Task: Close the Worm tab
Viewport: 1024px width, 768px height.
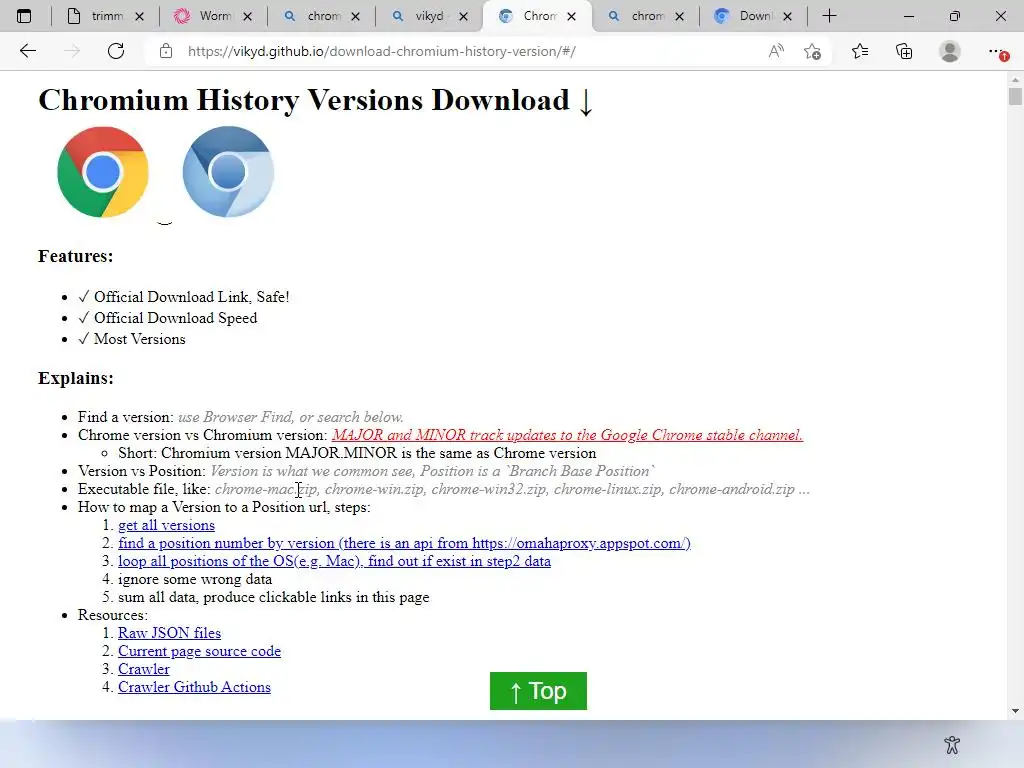Action: pyautogui.click(x=248, y=16)
